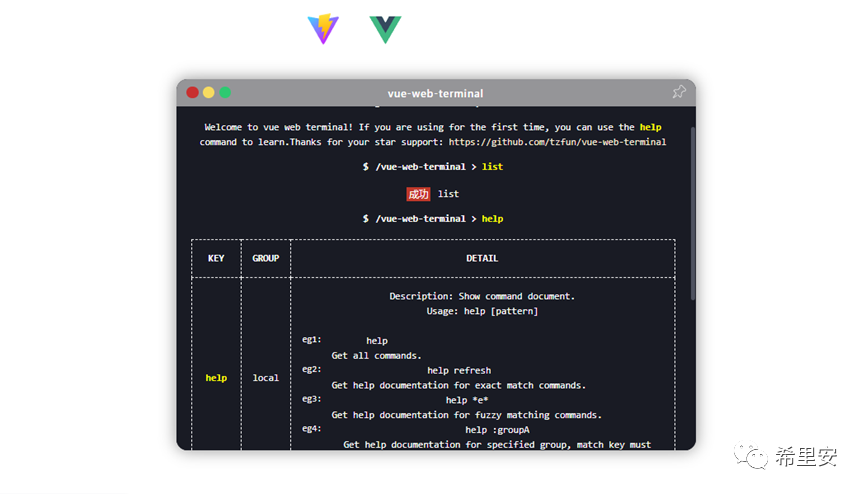The image size is (865, 494).
Task: Click the KEY column header
Action: 216,258
